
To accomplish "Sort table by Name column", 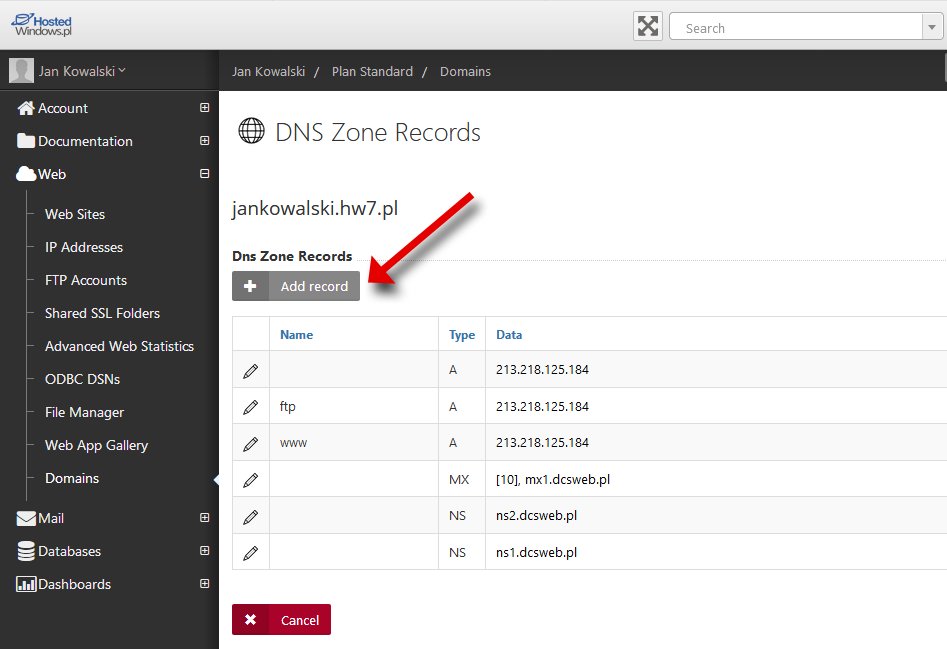I will [297, 334].
